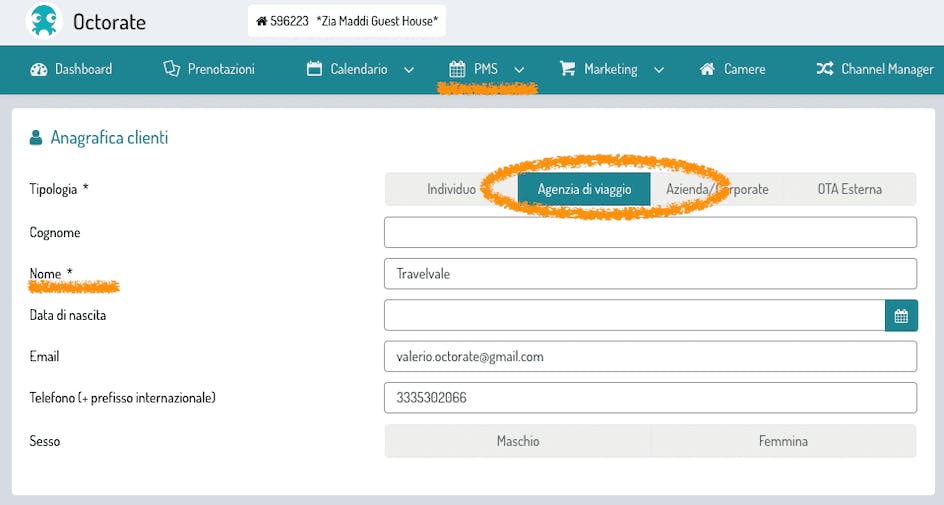Open Channel Manager section
Screen dimensions: 944x505
887,69
